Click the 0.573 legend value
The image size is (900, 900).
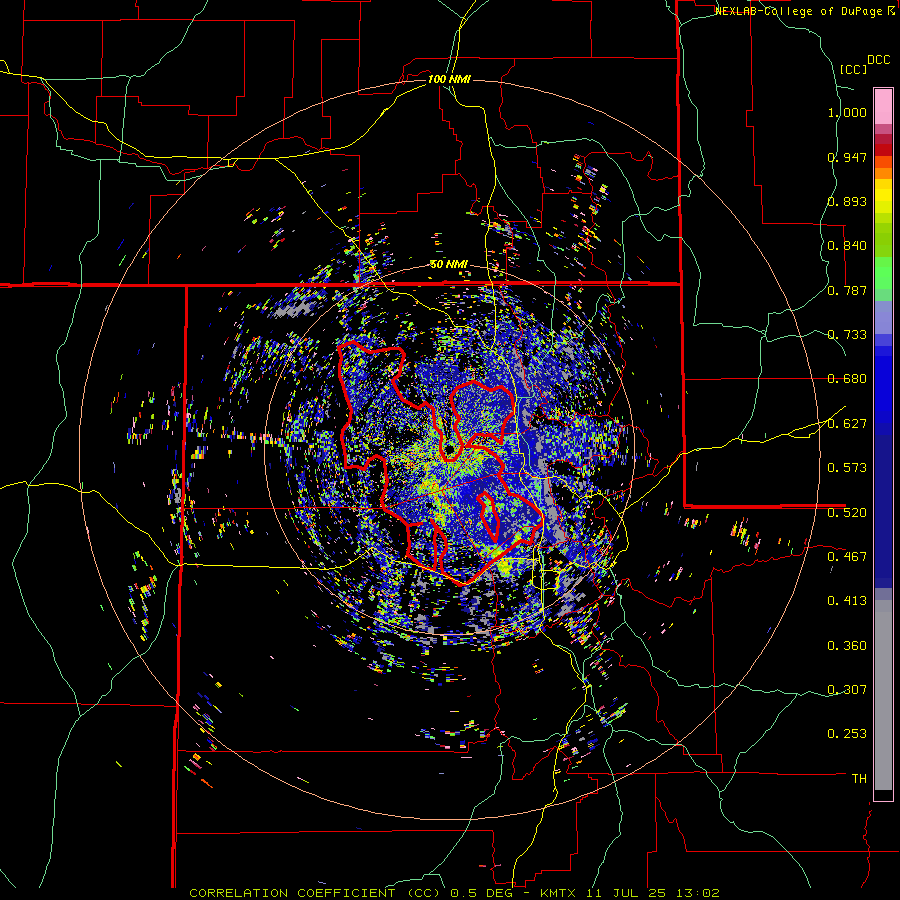[x=847, y=468]
